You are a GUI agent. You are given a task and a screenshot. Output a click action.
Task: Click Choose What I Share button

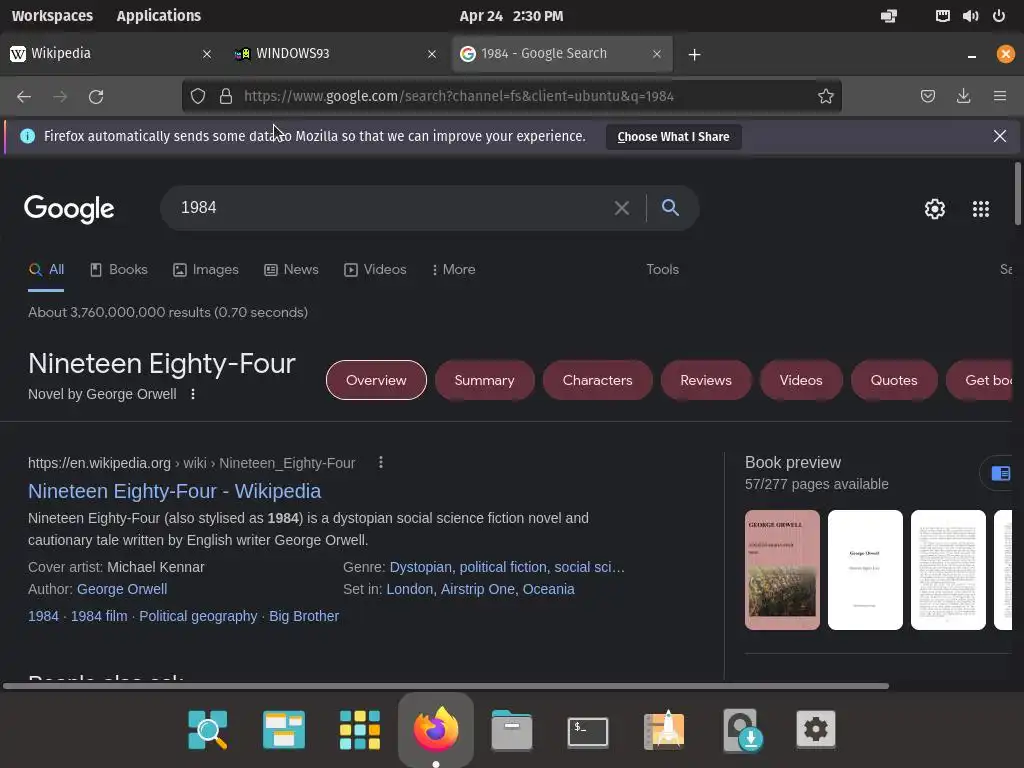(x=673, y=136)
